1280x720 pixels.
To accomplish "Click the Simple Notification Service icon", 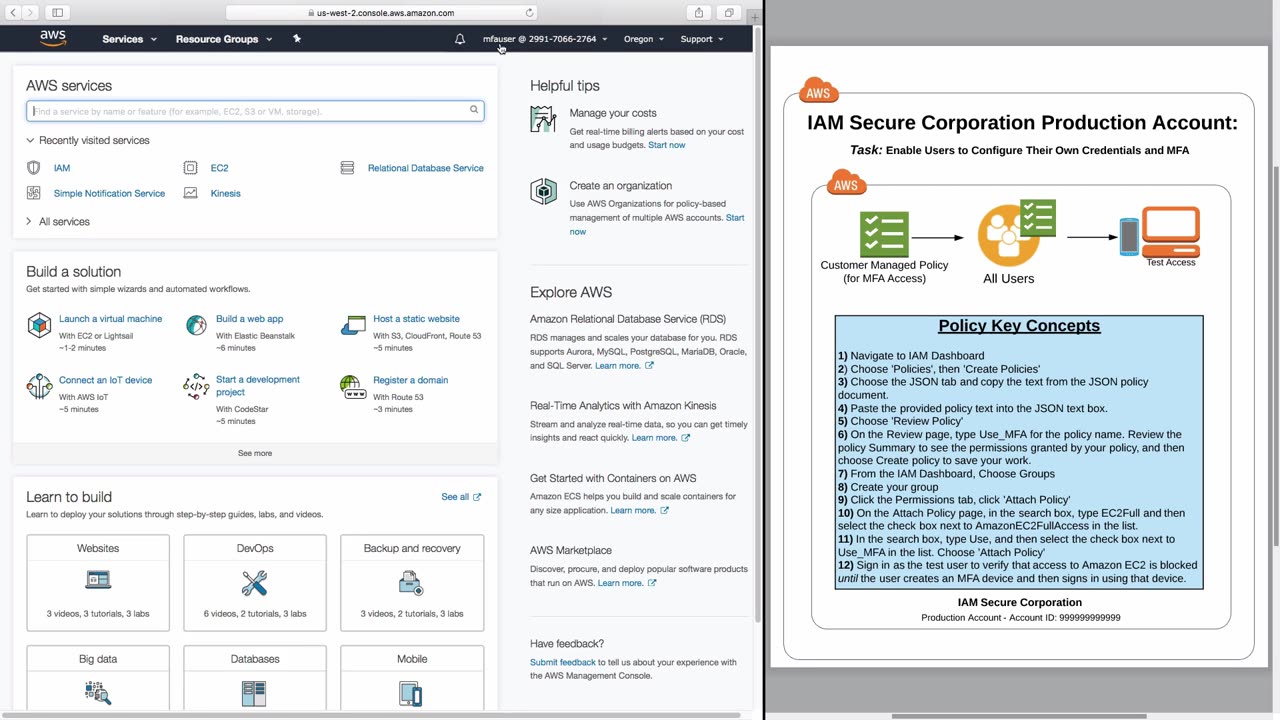I will point(34,193).
